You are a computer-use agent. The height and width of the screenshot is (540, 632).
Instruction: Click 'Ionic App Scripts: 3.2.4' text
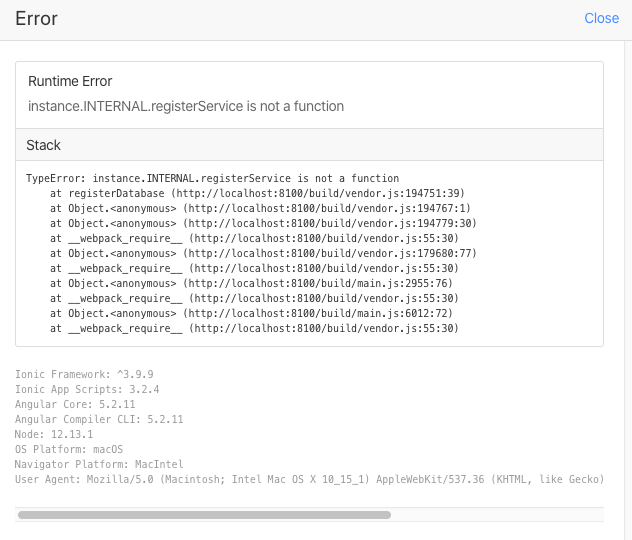(87, 389)
